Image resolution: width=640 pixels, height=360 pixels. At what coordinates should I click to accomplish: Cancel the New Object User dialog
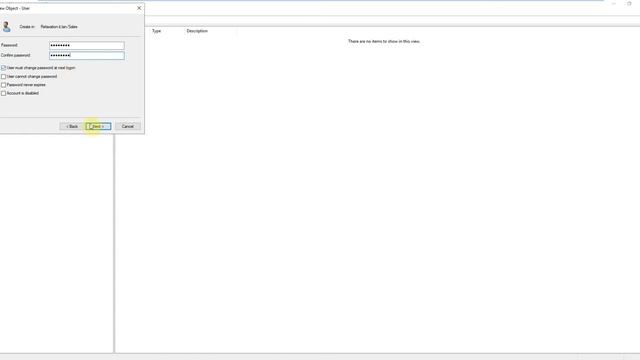point(128,127)
